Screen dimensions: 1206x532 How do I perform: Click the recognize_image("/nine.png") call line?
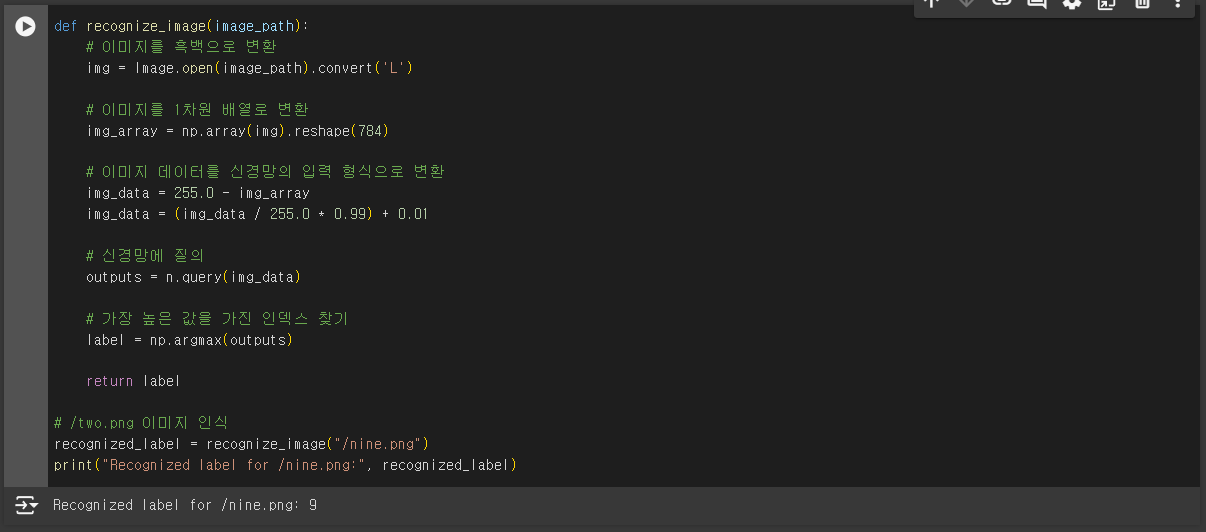click(x=242, y=444)
